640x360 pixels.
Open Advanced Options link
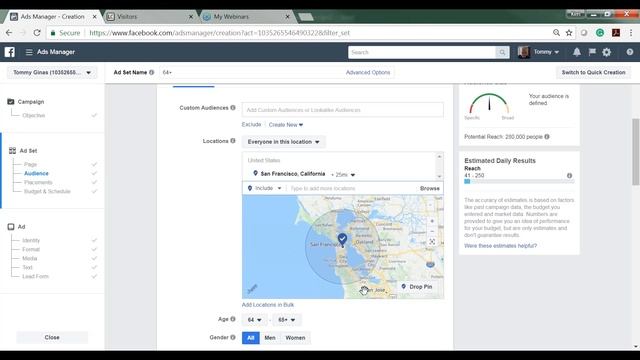[x=368, y=72]
